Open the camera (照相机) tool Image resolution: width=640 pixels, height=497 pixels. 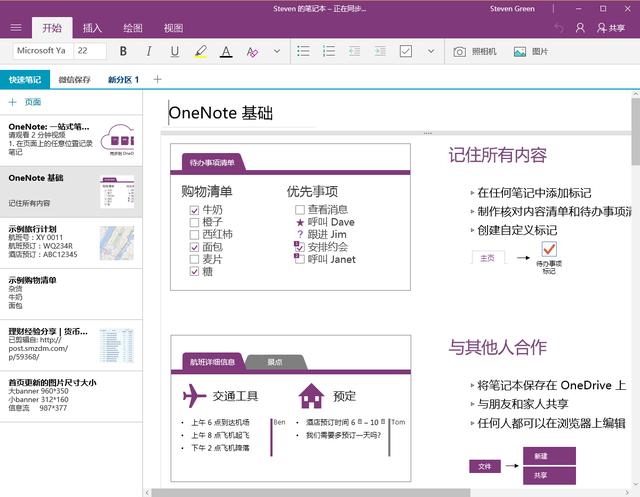(475, 52)
